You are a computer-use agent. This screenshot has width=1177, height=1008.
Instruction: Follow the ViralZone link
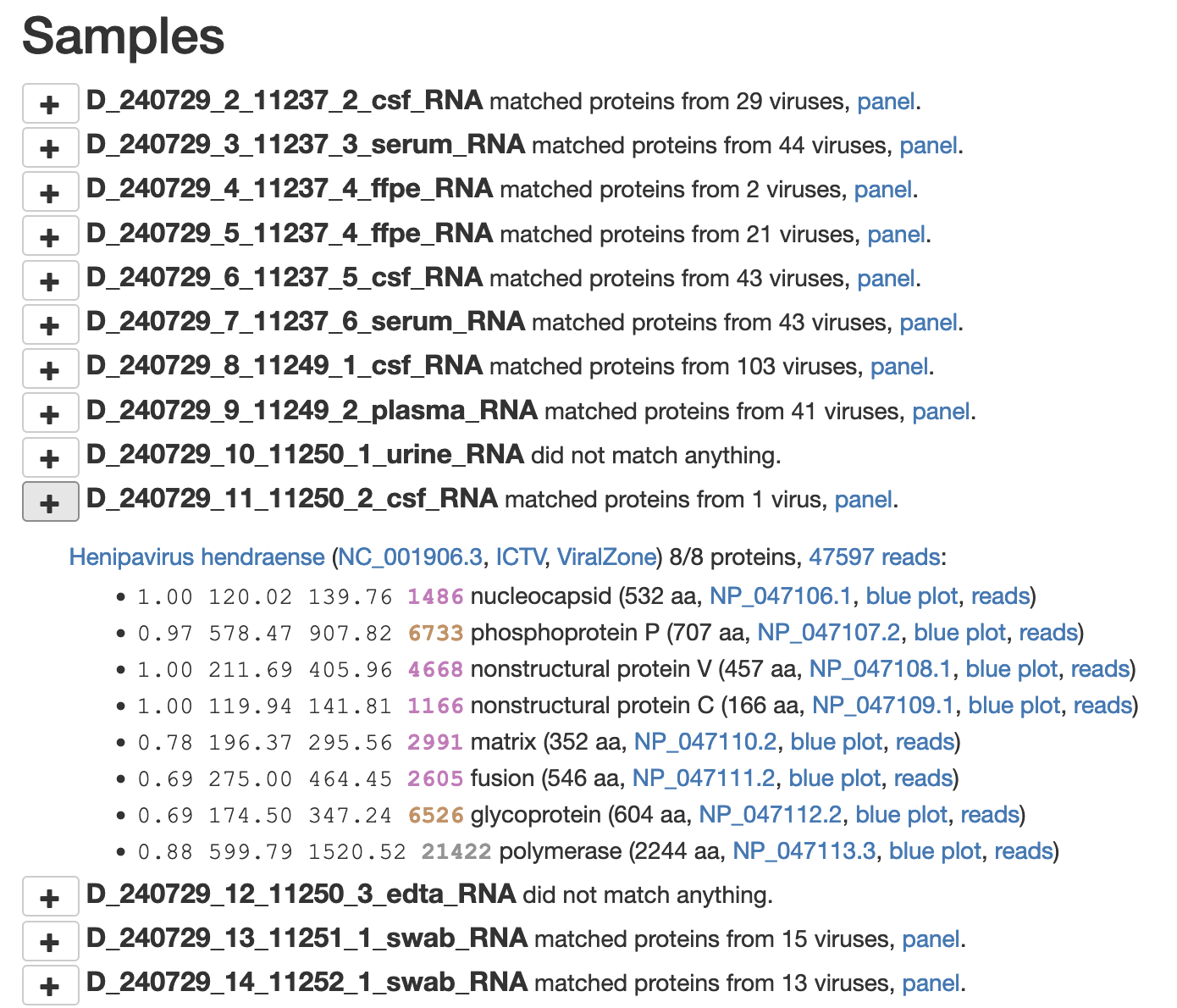point(606,557)
